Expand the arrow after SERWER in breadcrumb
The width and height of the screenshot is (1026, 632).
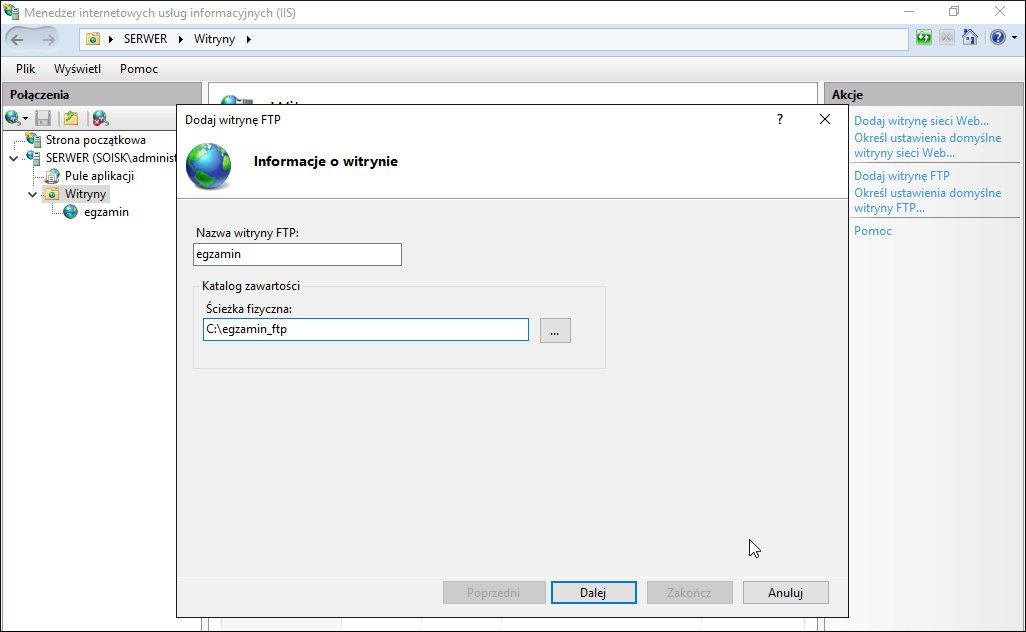181,39
